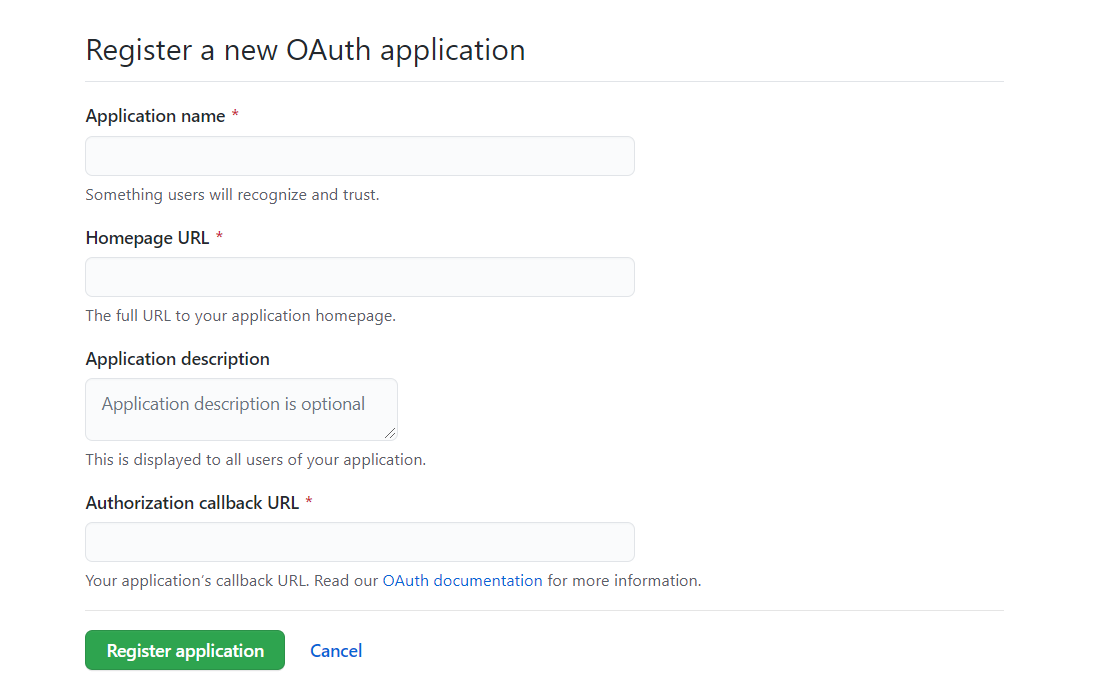Click the "Authorization callback URL" label text
1111x699 pixels.
(x=192, y=503)
